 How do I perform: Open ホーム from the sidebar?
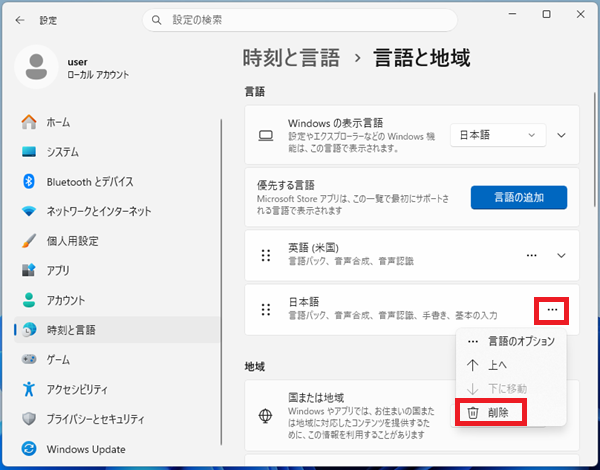click(58, 122)
